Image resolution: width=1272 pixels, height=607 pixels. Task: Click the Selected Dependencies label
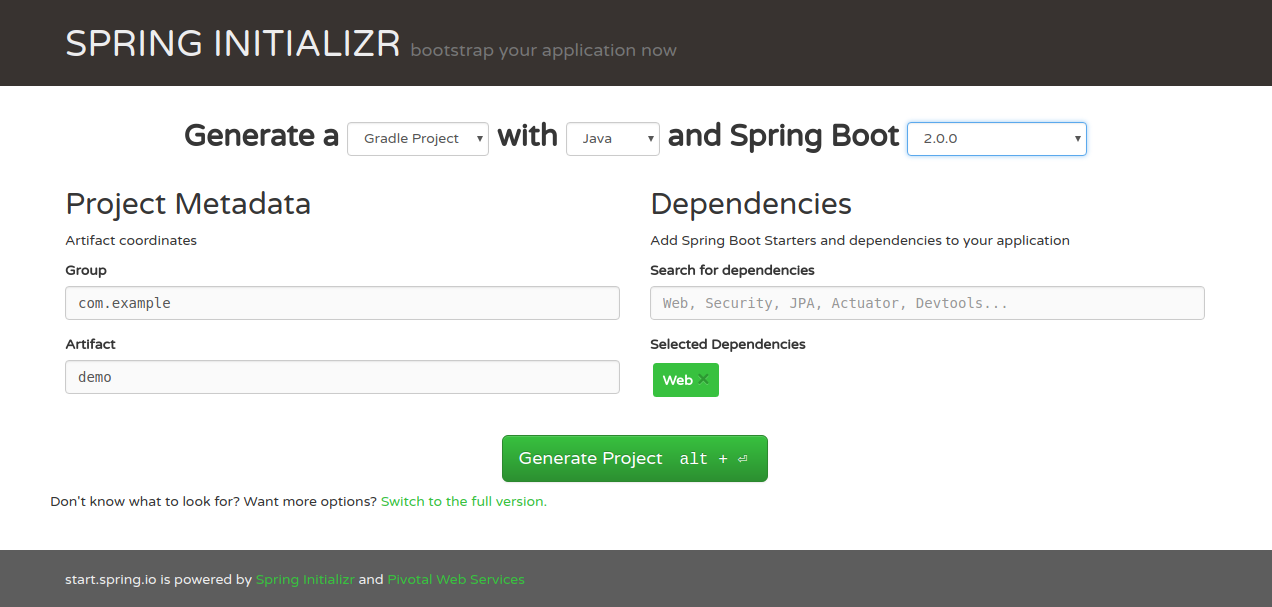(x=728, y=344)
